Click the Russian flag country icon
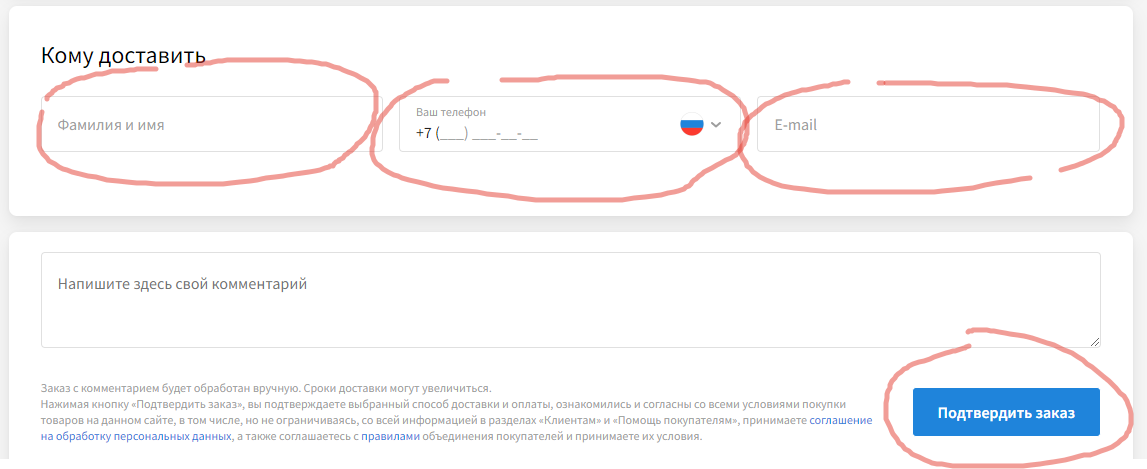The width and height of the screenshot is (1147, 469). (x=691, y=124)
